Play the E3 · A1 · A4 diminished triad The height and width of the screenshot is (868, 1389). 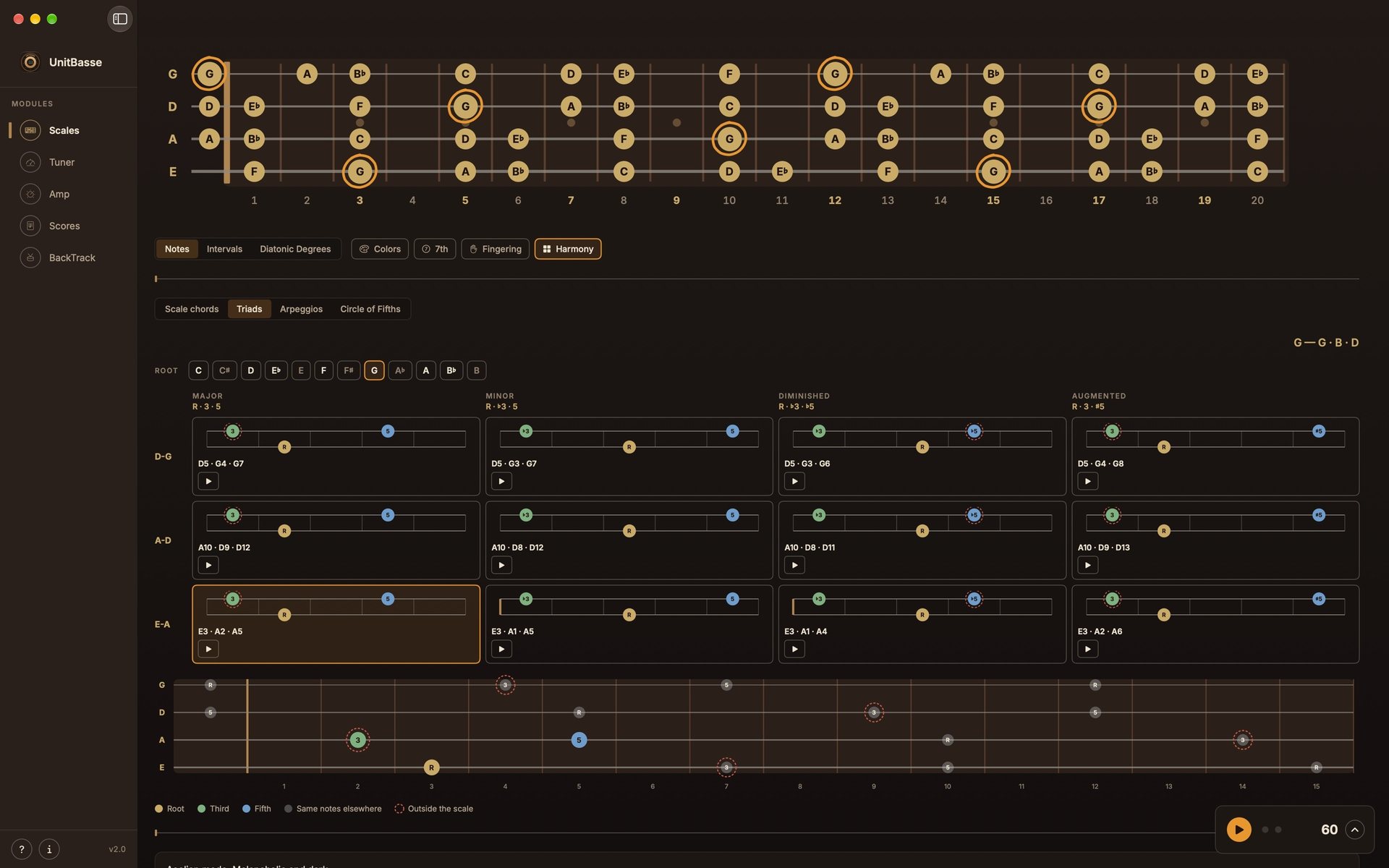point(794,649)
